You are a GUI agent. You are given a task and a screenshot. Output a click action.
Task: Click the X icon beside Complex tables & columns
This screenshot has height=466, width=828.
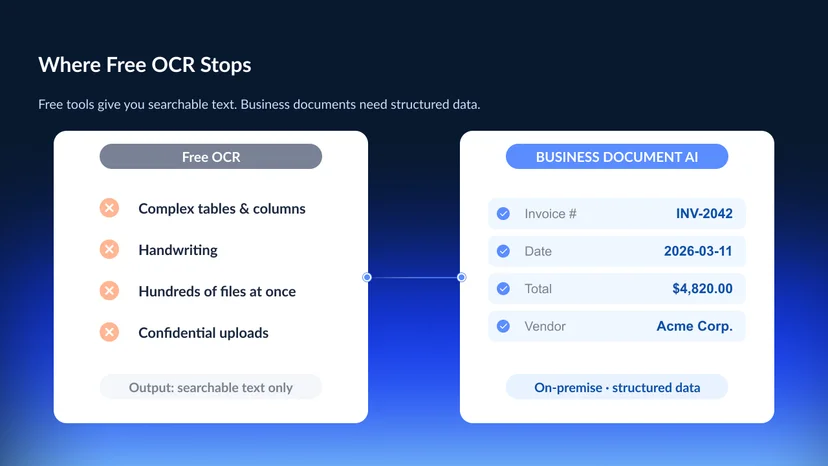(109, 208)
